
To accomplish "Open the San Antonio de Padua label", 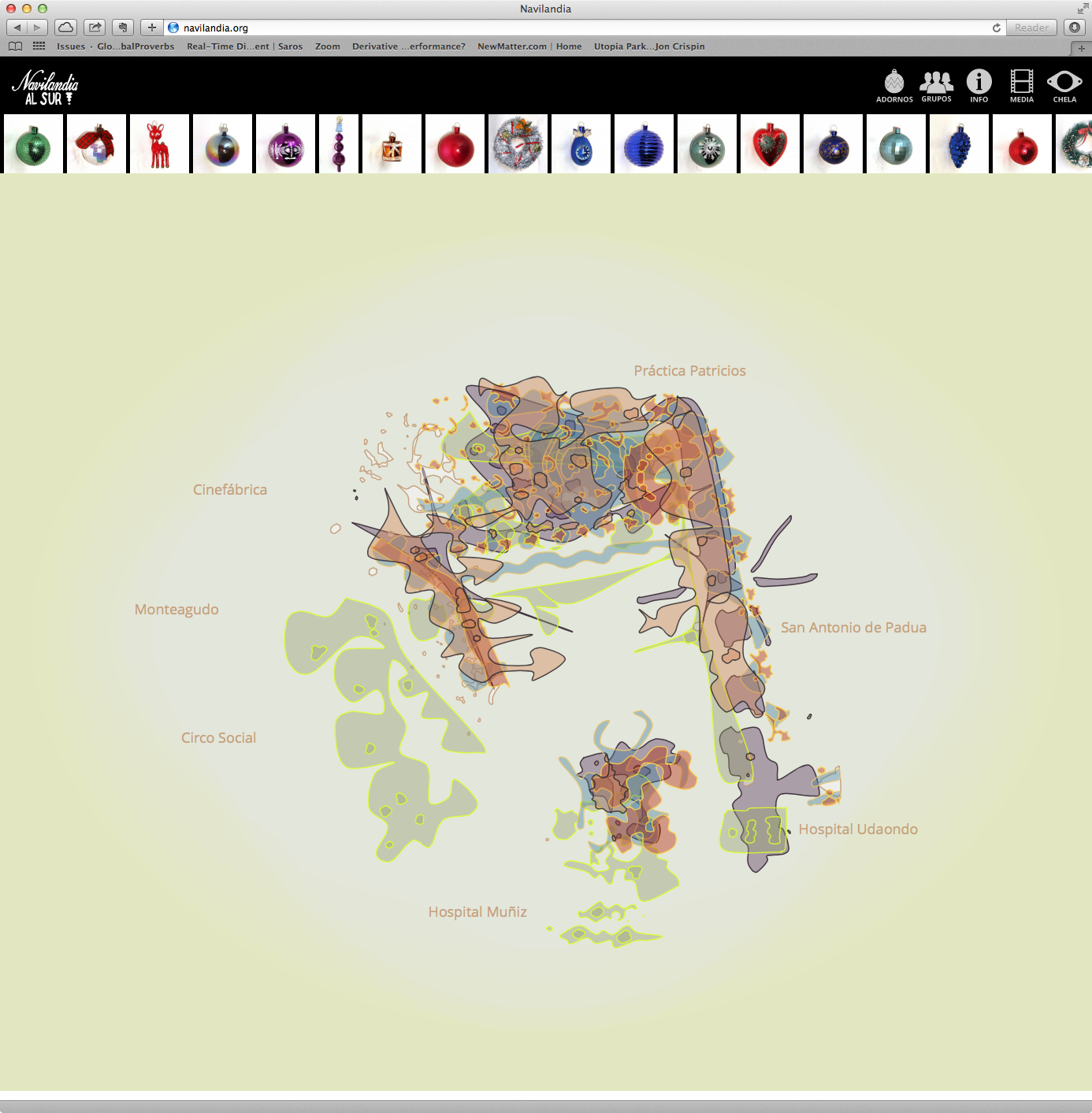I will [x=853, y=628].
